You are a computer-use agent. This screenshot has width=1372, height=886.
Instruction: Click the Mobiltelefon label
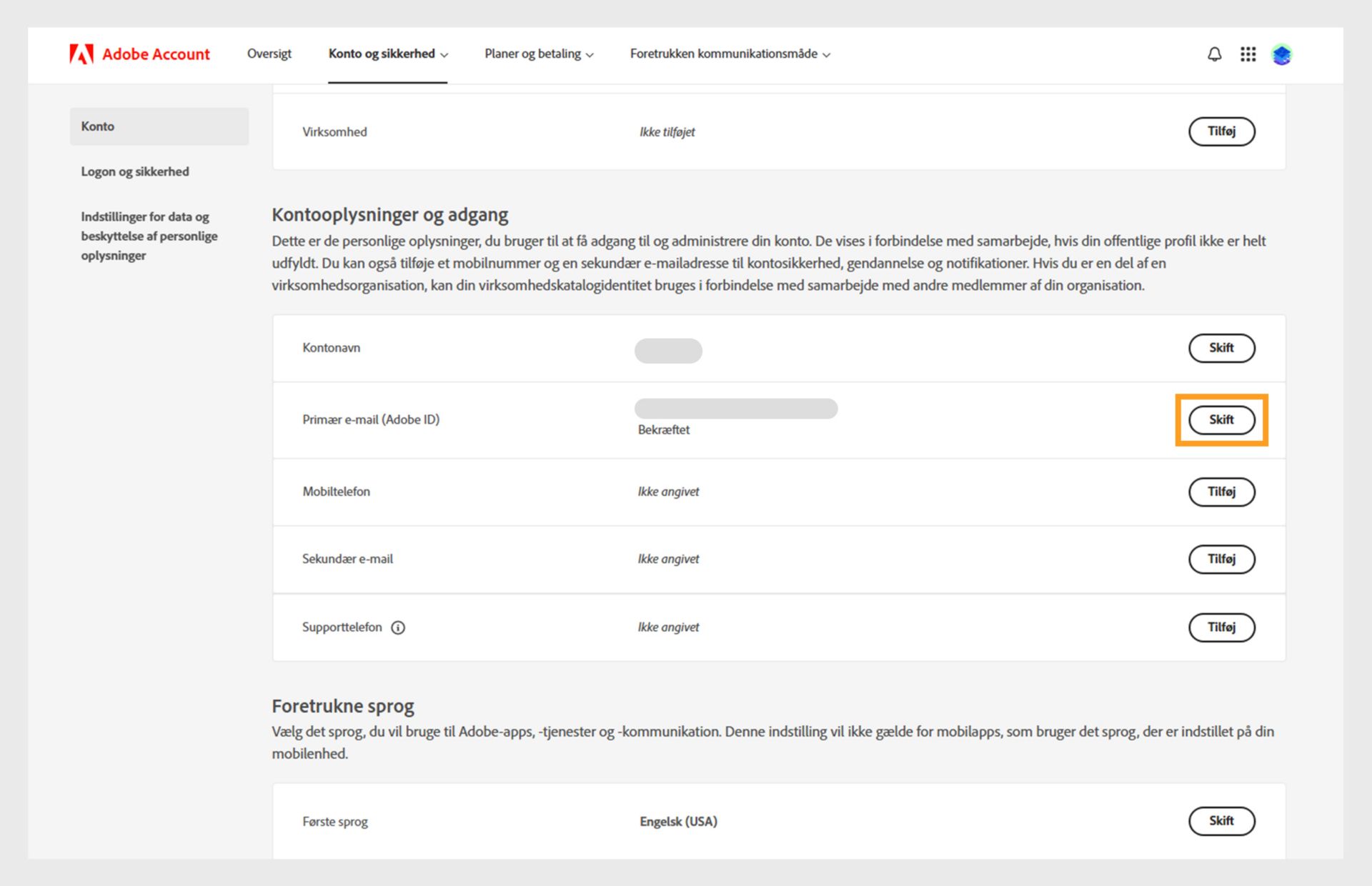click(x=336, y=492)
